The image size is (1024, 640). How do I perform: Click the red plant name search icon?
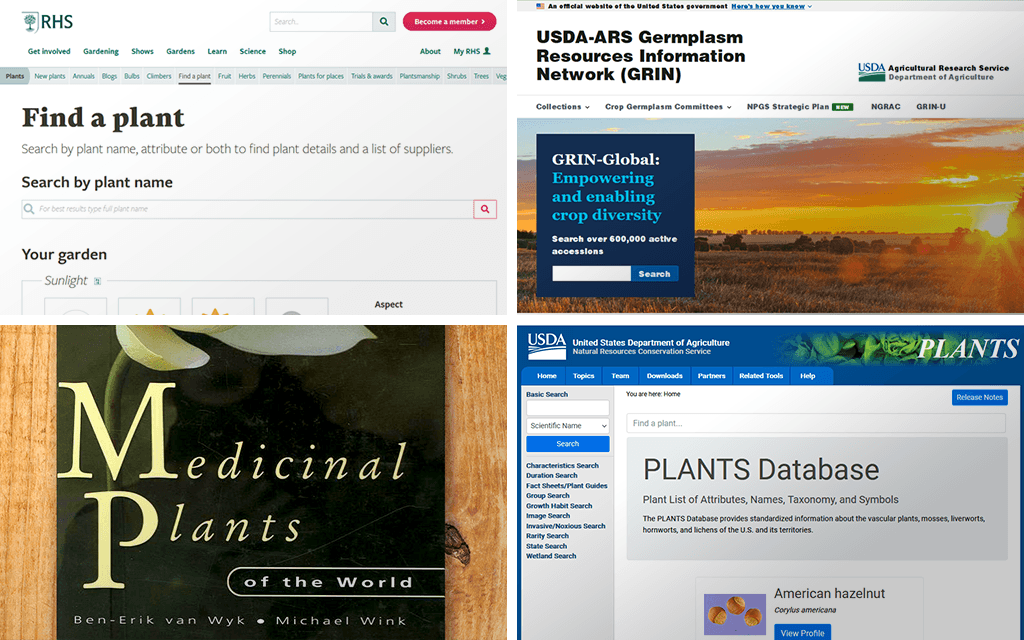[x=485, y=209]
